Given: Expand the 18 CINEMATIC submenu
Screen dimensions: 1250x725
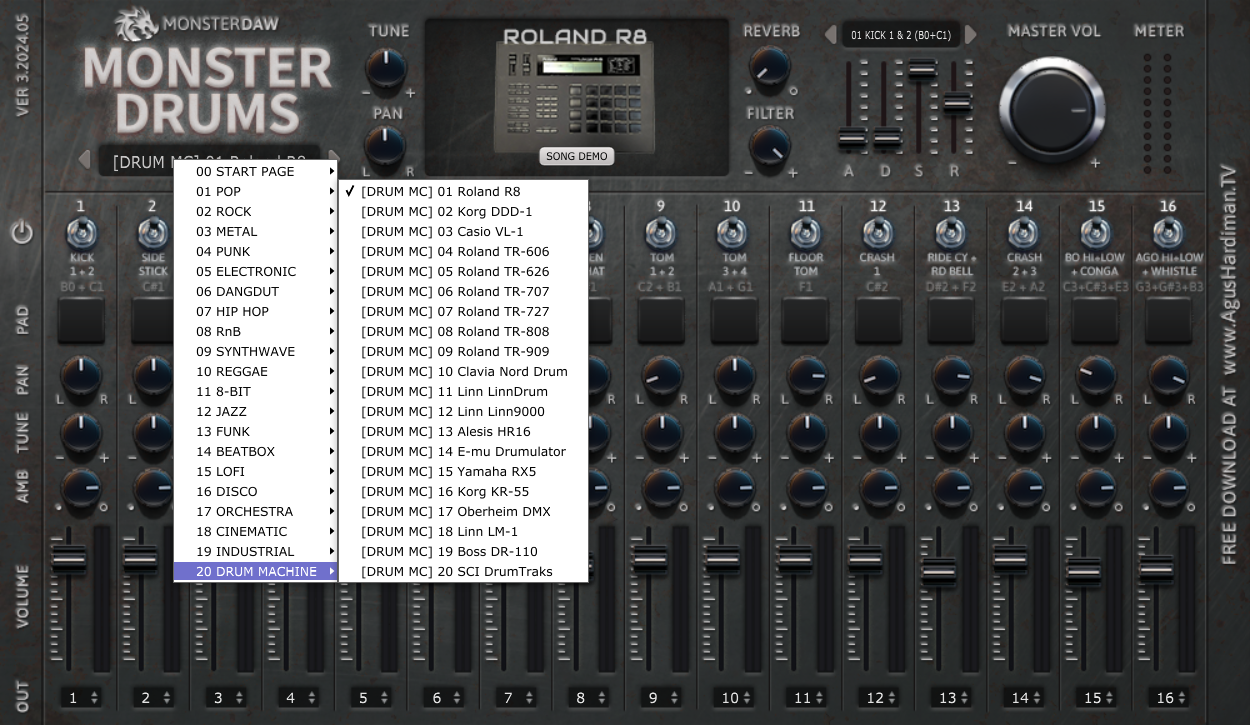Looking at the screenshot, I should pos(256,531).
